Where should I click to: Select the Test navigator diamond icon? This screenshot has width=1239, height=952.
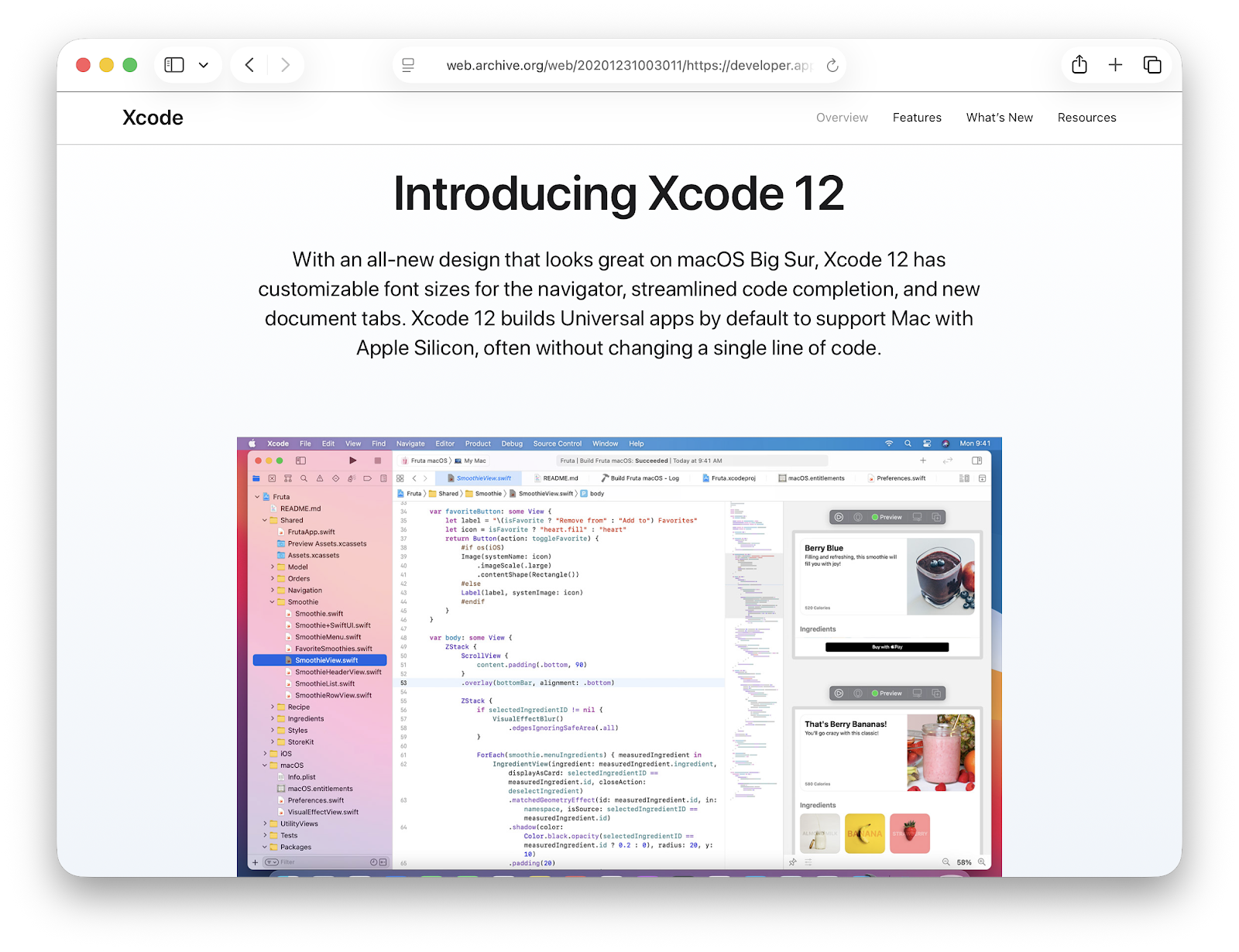coord(335,478)
